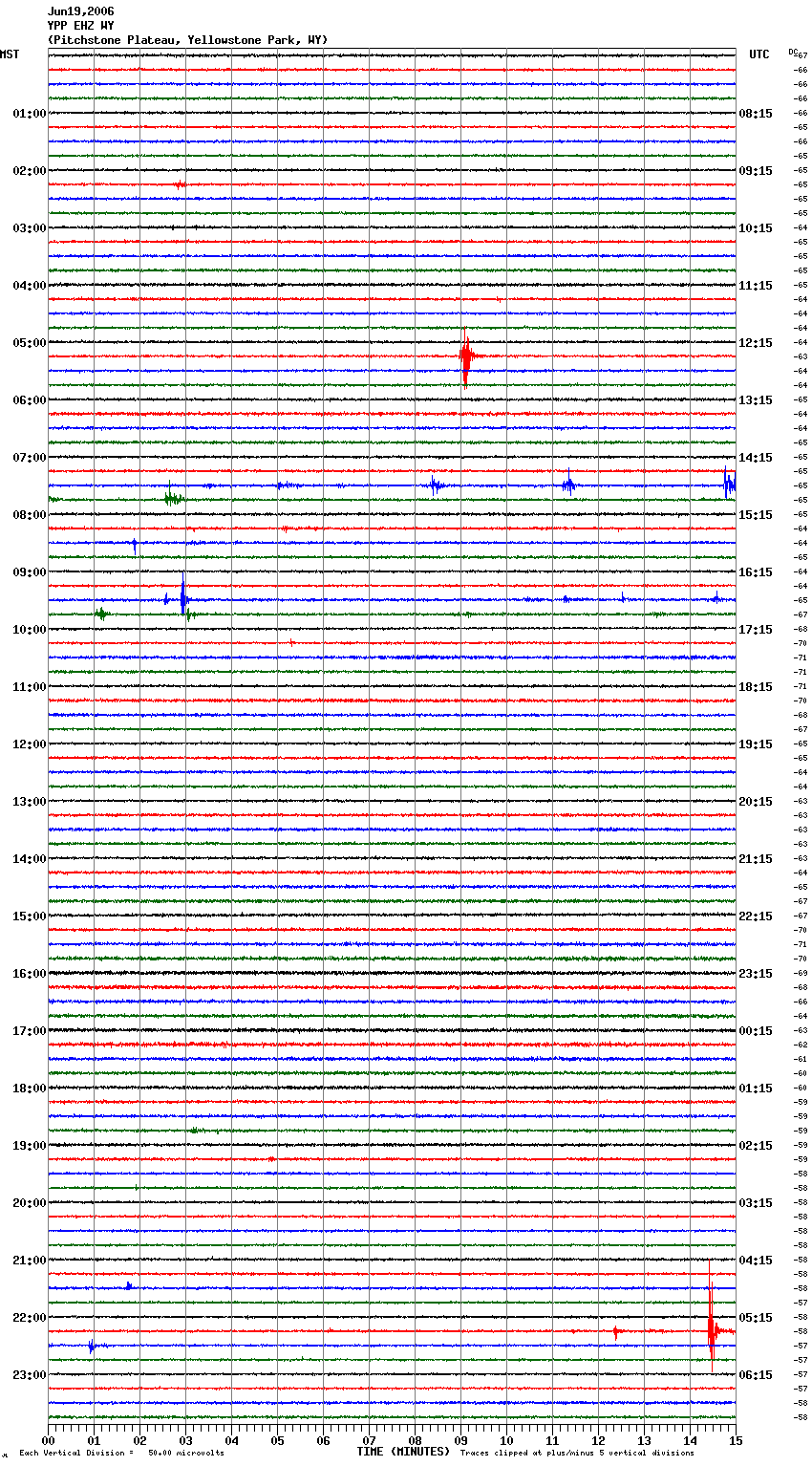Select the 22:00 MST hour label
812x1466 pixels.
coord(29,1318)
